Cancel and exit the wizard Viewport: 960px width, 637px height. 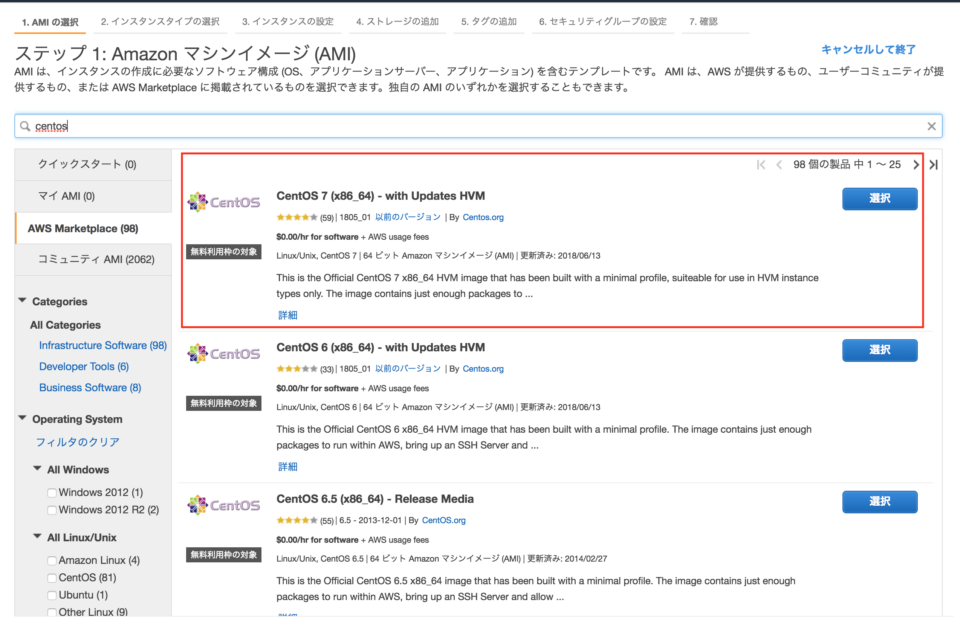click(x=868, y=50)
